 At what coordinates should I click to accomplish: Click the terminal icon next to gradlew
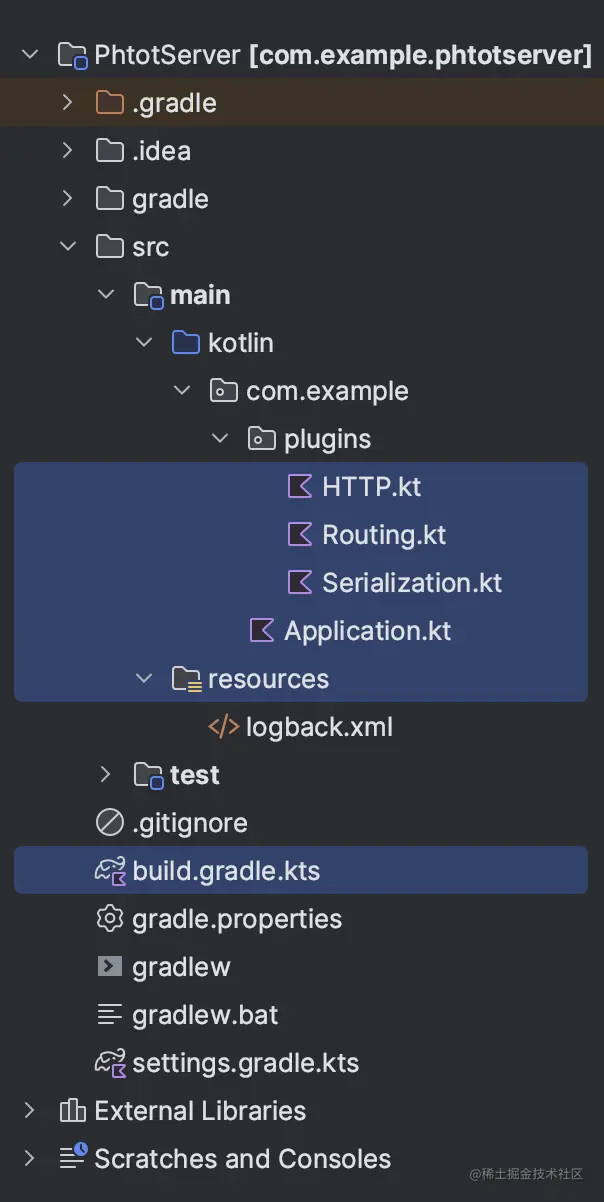click(109, 967)
